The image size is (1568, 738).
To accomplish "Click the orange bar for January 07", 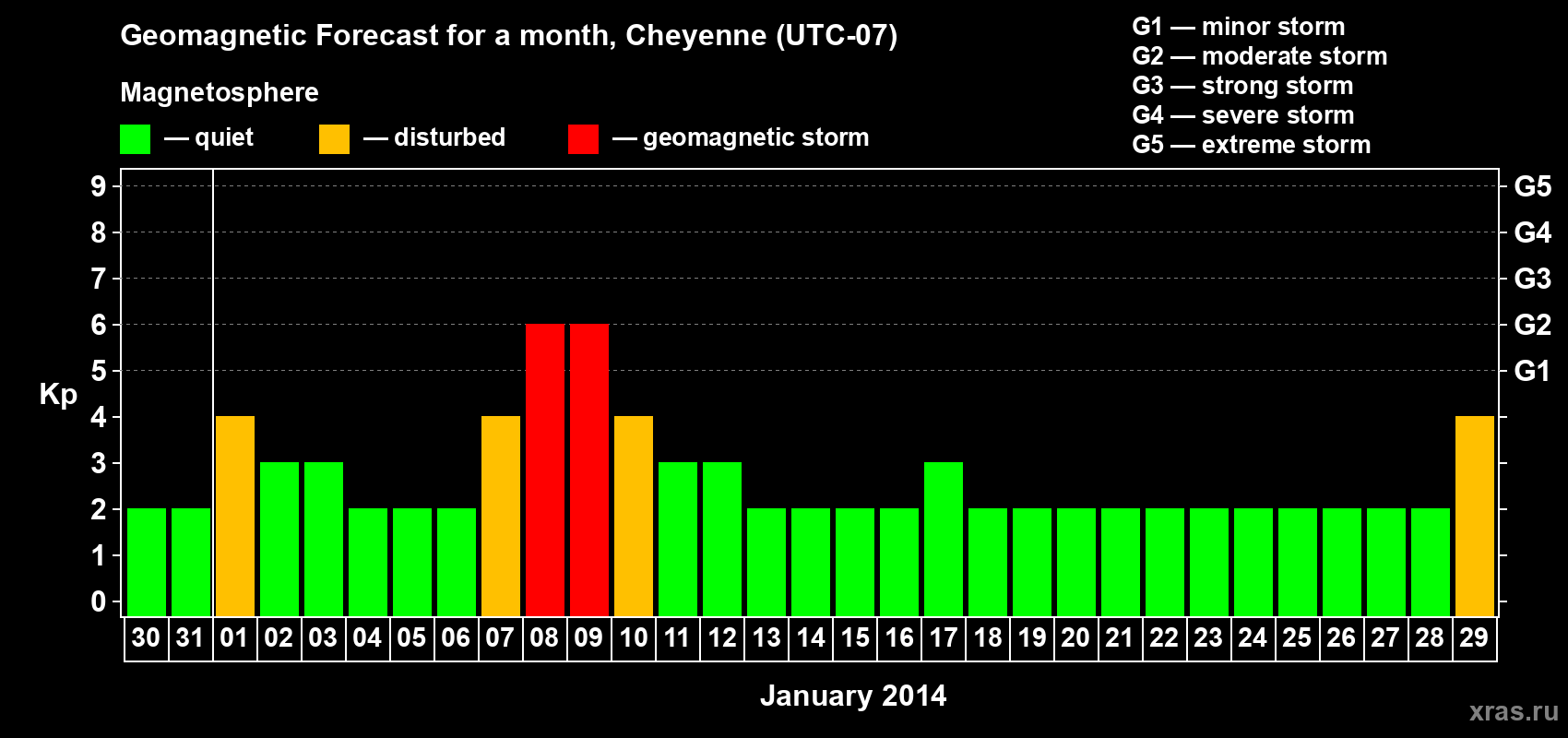I will [x=501, y=517].
